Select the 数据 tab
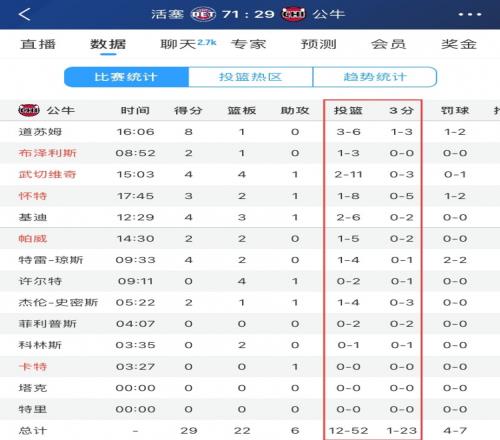Image resolution: width=500 pixels, height=440 pixels. 108,44
